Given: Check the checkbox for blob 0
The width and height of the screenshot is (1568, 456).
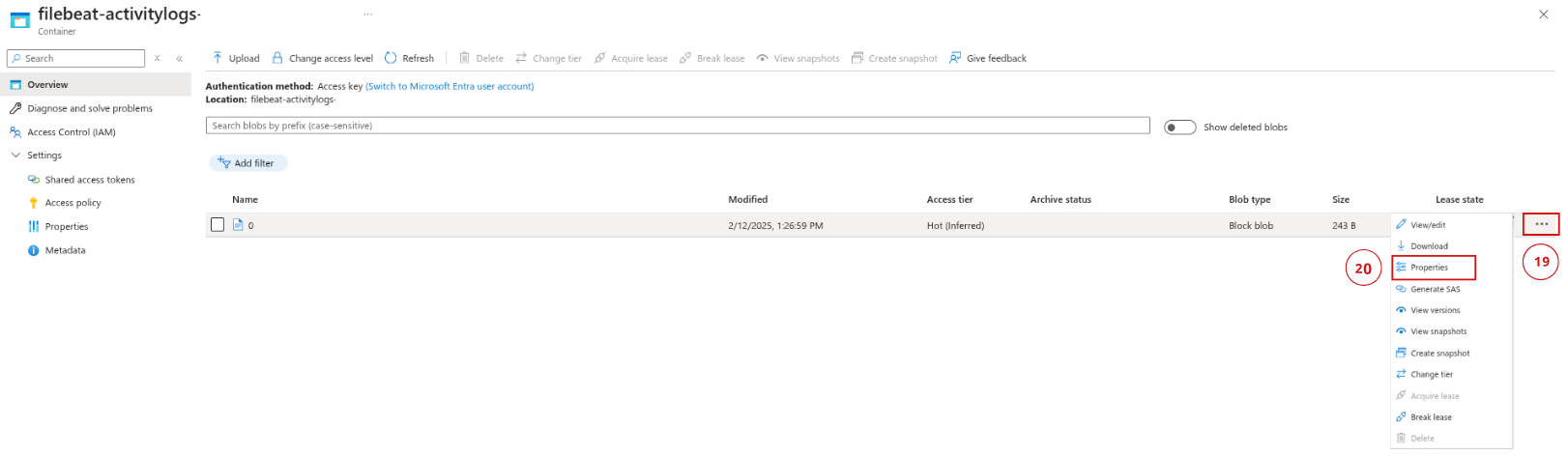Looking at the screenshot, I should pyautogui.click(x=218, y=224).
